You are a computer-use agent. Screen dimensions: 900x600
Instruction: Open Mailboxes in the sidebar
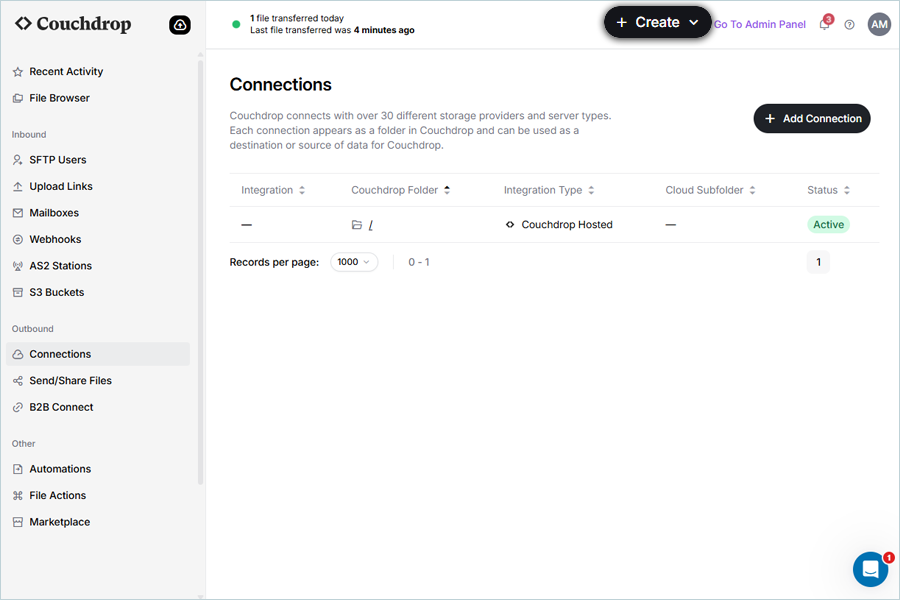tap(98, 213)
